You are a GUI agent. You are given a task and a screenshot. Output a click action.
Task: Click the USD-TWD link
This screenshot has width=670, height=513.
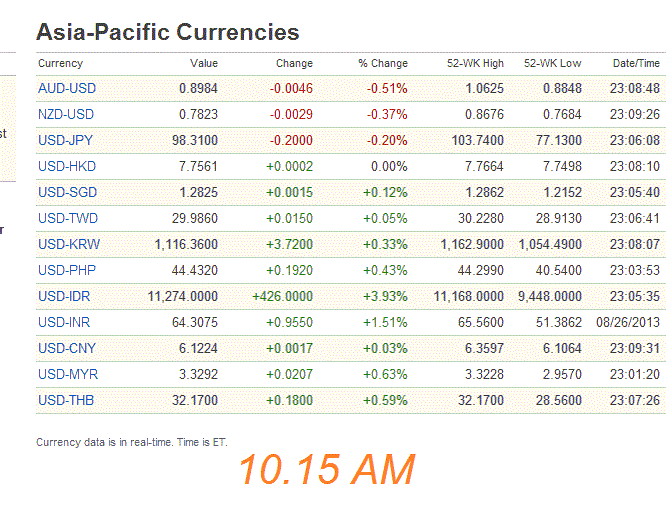click(67, 218)
